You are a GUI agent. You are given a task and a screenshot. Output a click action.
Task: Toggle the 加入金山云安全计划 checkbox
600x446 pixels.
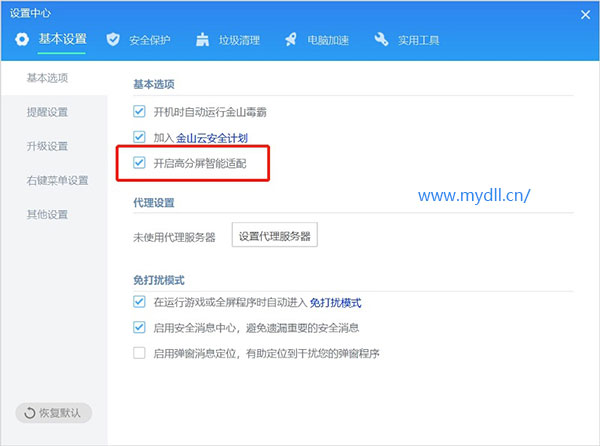(139, 137)
